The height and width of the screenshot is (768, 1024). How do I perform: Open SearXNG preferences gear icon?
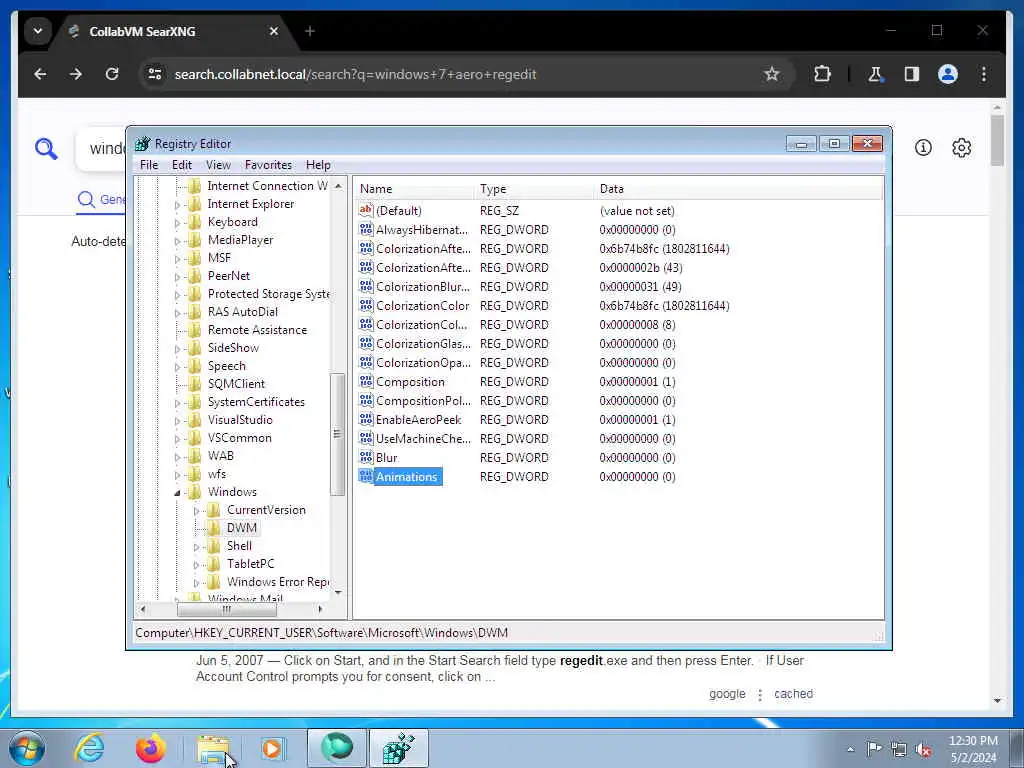(961, 148)
